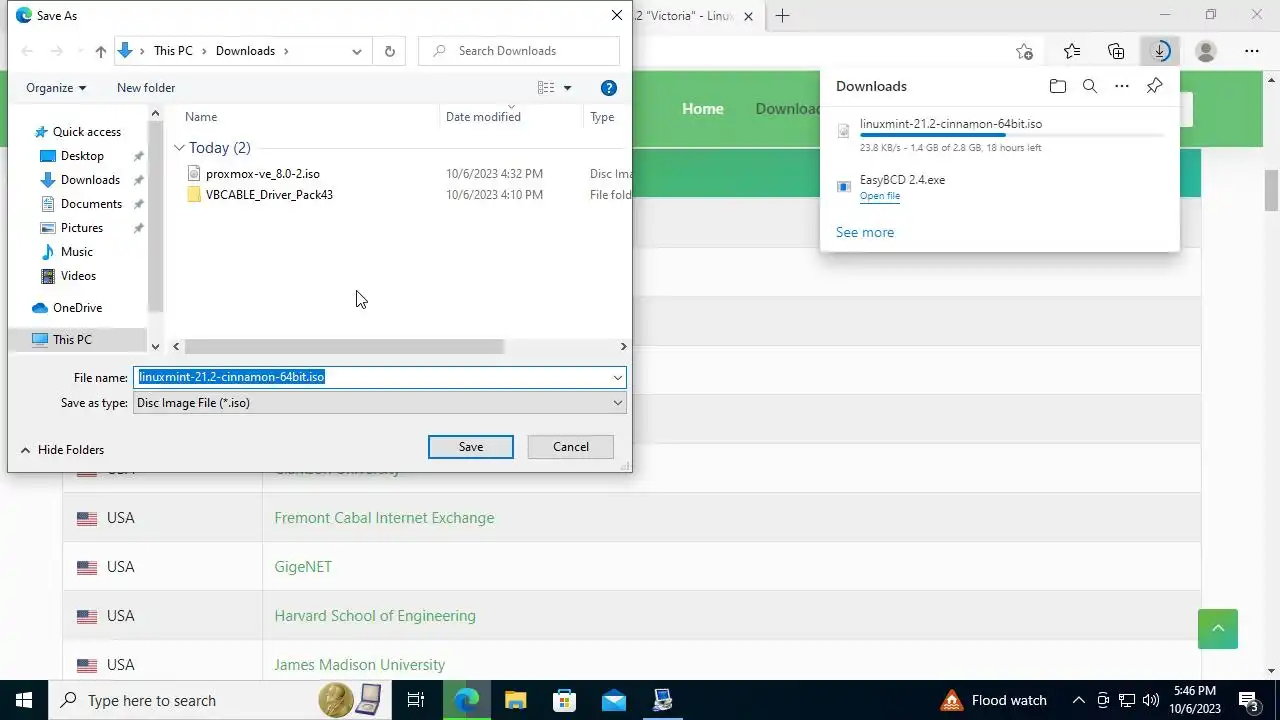Click the webpage vertical scrollbar thumb
This screenshot has height=720, width=1280.
(x=1272, y=191)
